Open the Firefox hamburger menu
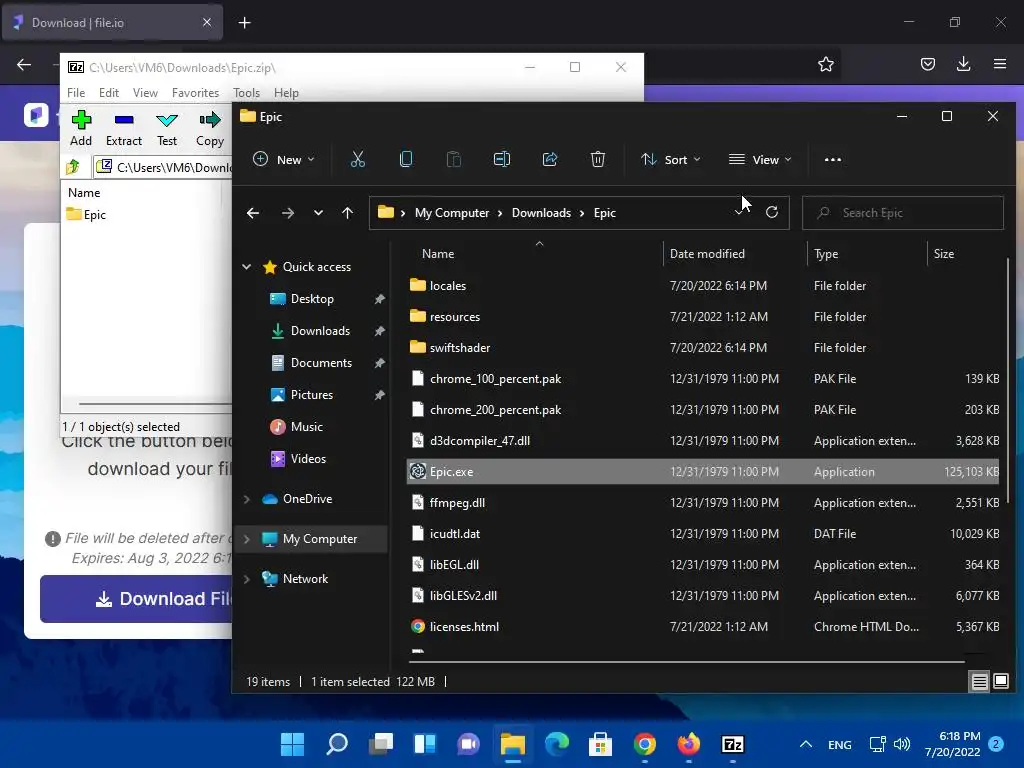1024x768 pixels. pyautogui.click(x=1000, y=64)
